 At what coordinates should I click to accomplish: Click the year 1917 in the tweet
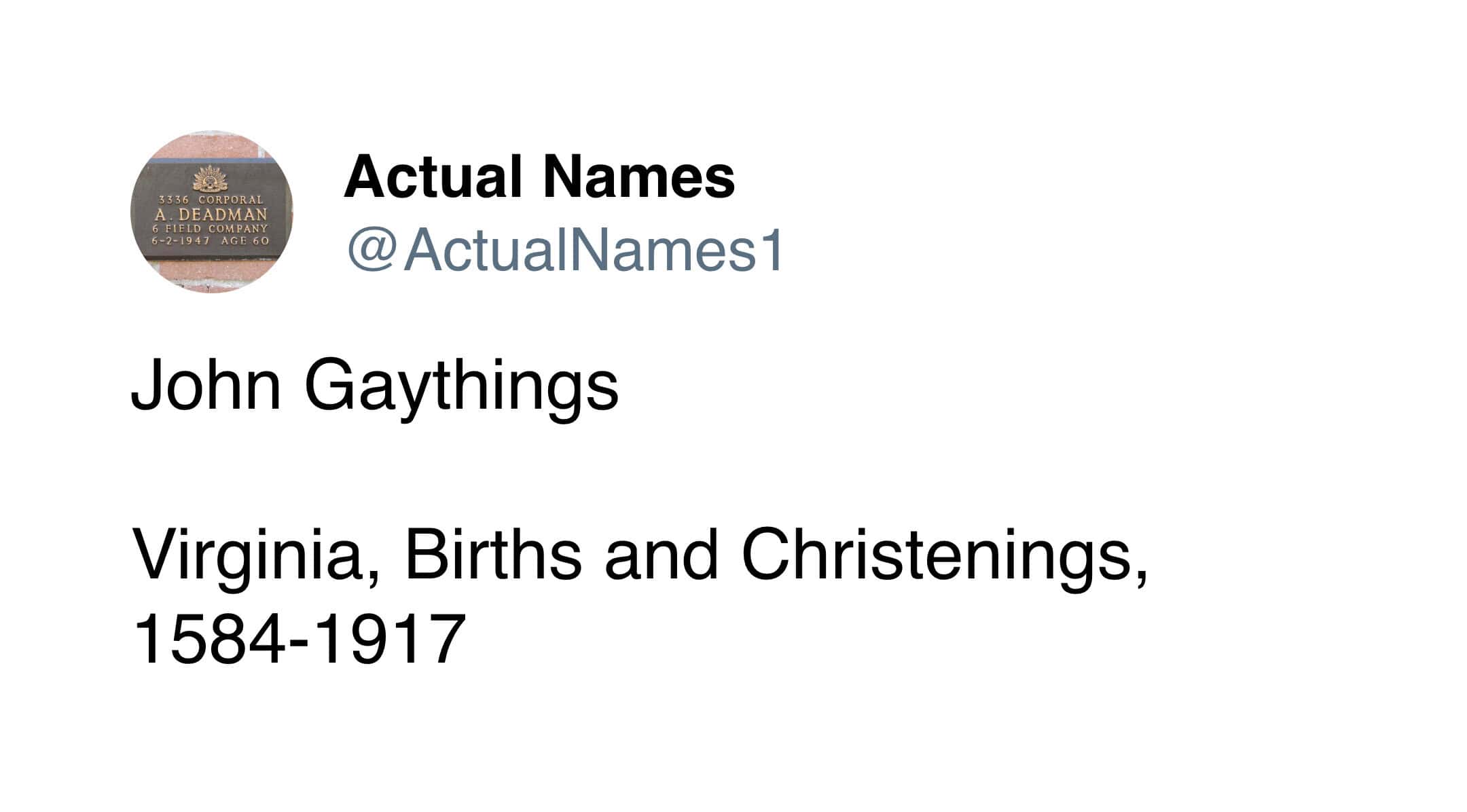(x=391, y=638)
